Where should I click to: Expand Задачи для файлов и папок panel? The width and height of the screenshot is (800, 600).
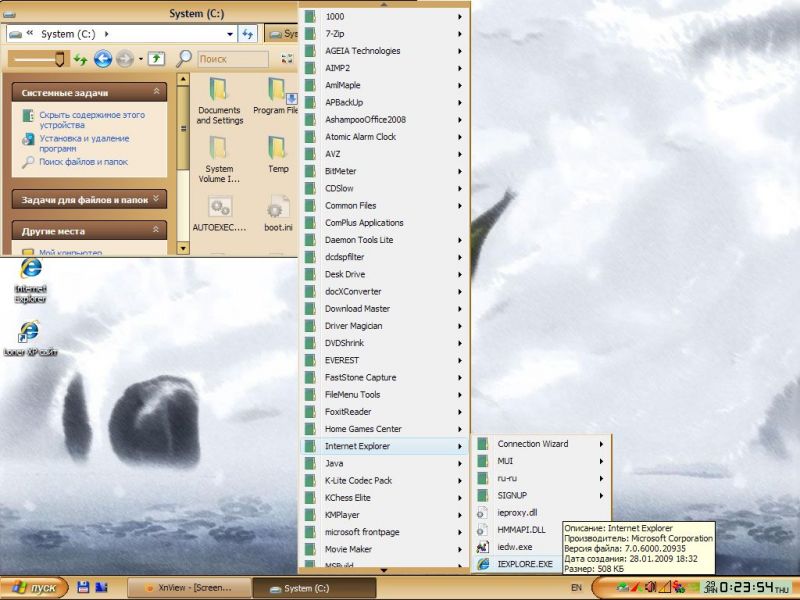[x=157, y=199]
